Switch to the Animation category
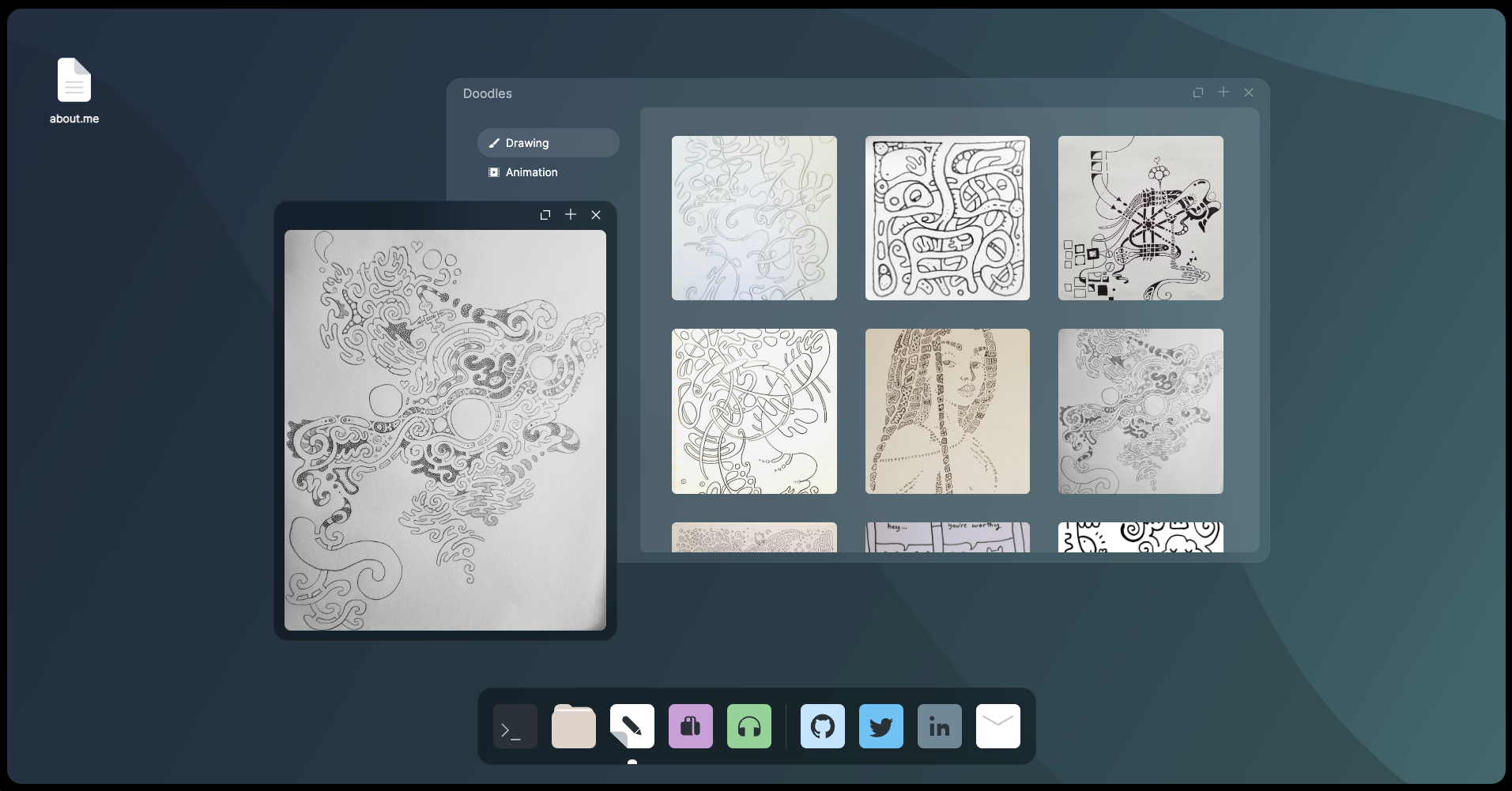1512x791 pixels. coord(531,172)
